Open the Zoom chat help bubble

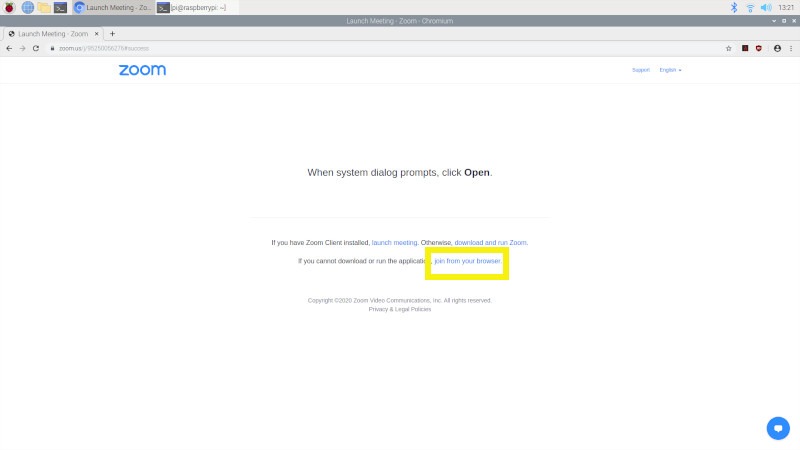(778, 428)
